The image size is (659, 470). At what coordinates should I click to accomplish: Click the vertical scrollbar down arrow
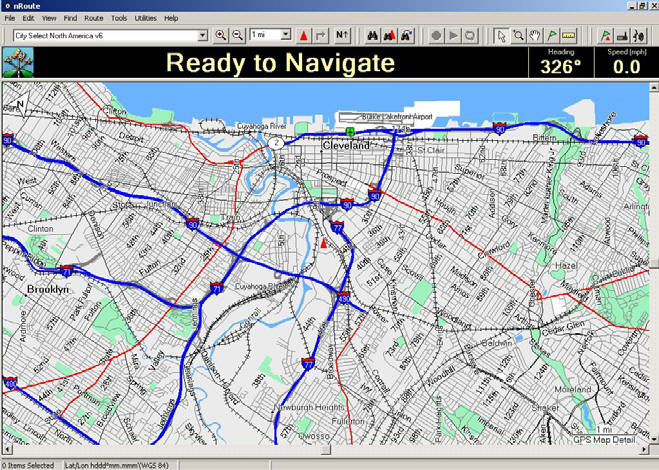click(654, 440)
